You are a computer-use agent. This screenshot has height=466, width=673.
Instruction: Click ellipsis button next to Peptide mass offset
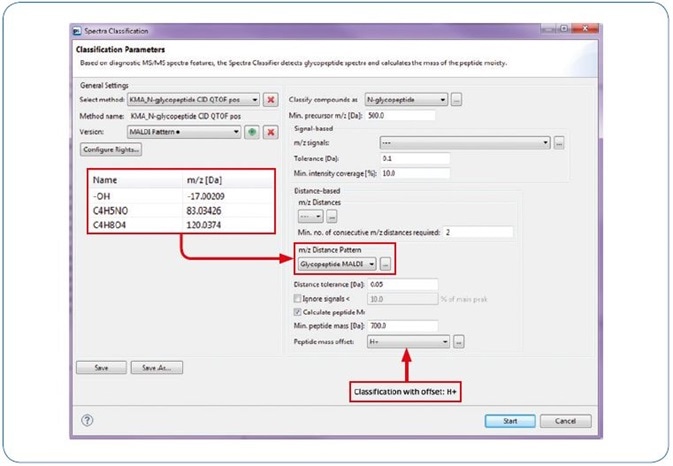pyautogui.click(x=459, y=341)
